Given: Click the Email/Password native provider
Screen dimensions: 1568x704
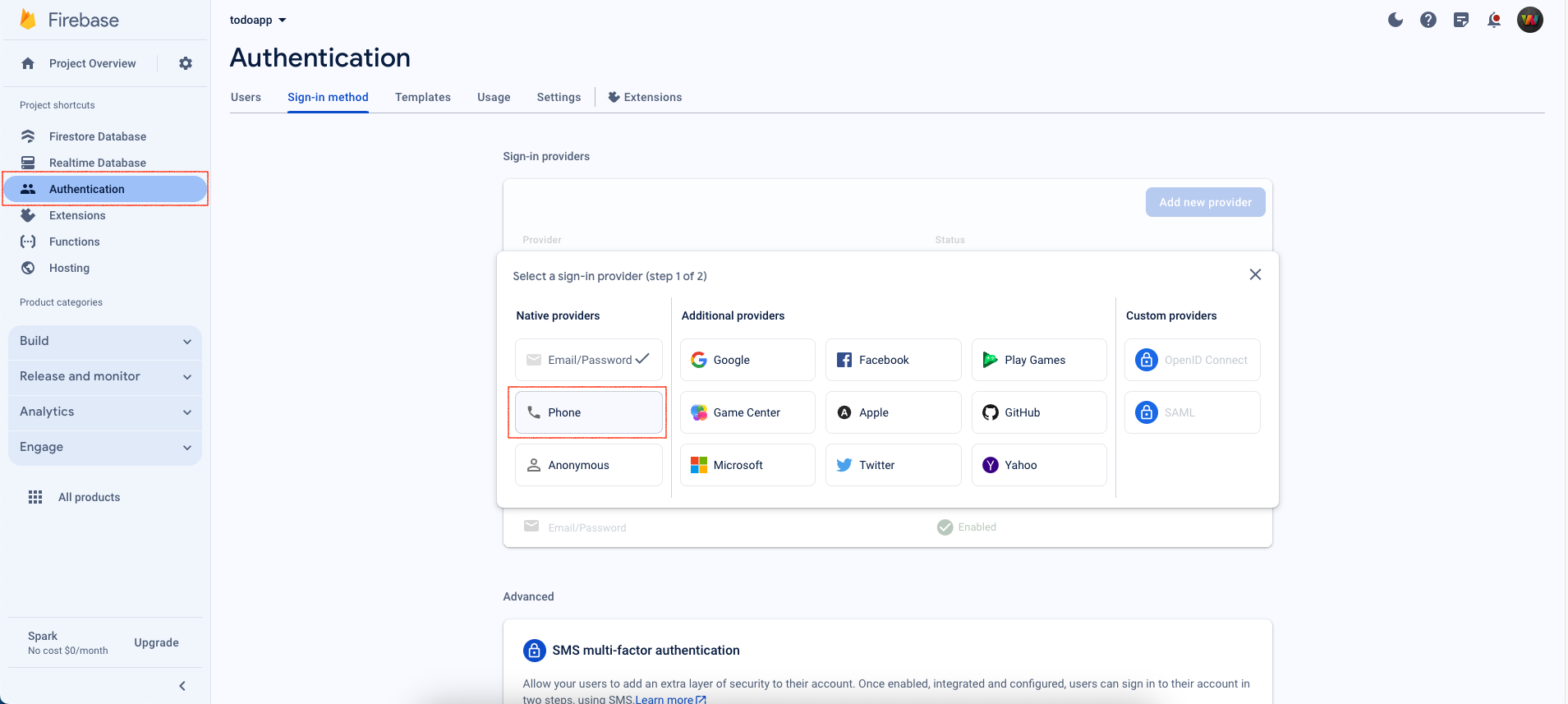Looking at the screenshot, I should click(589, 360).
